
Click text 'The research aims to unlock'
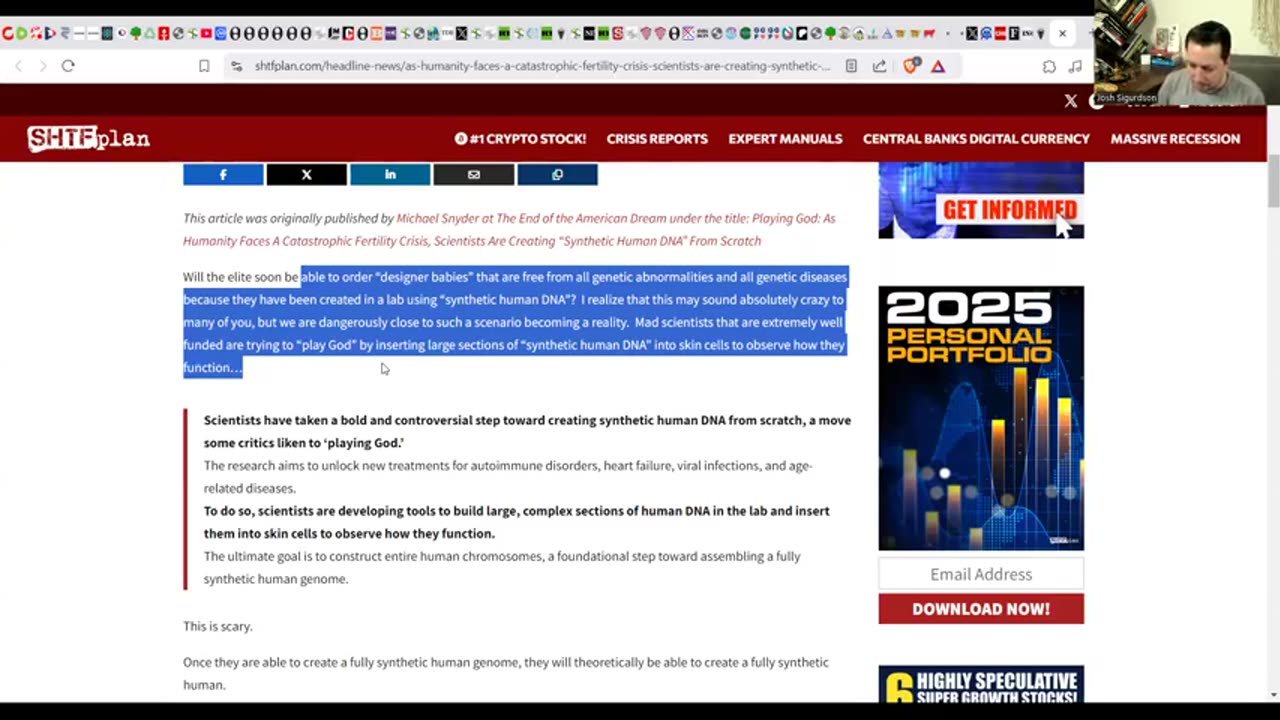(286, 466)
